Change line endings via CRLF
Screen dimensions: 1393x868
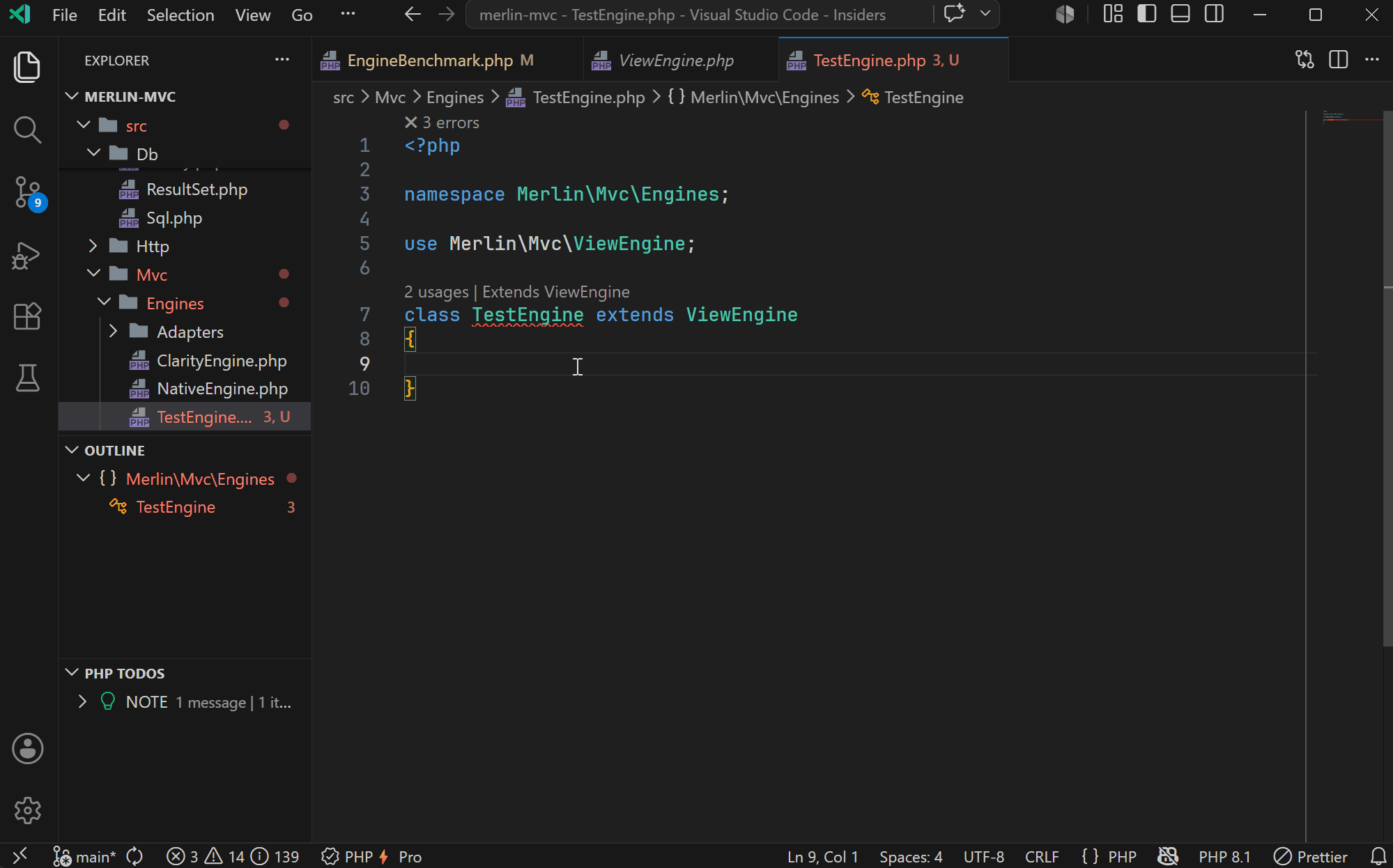point(1042,856)
